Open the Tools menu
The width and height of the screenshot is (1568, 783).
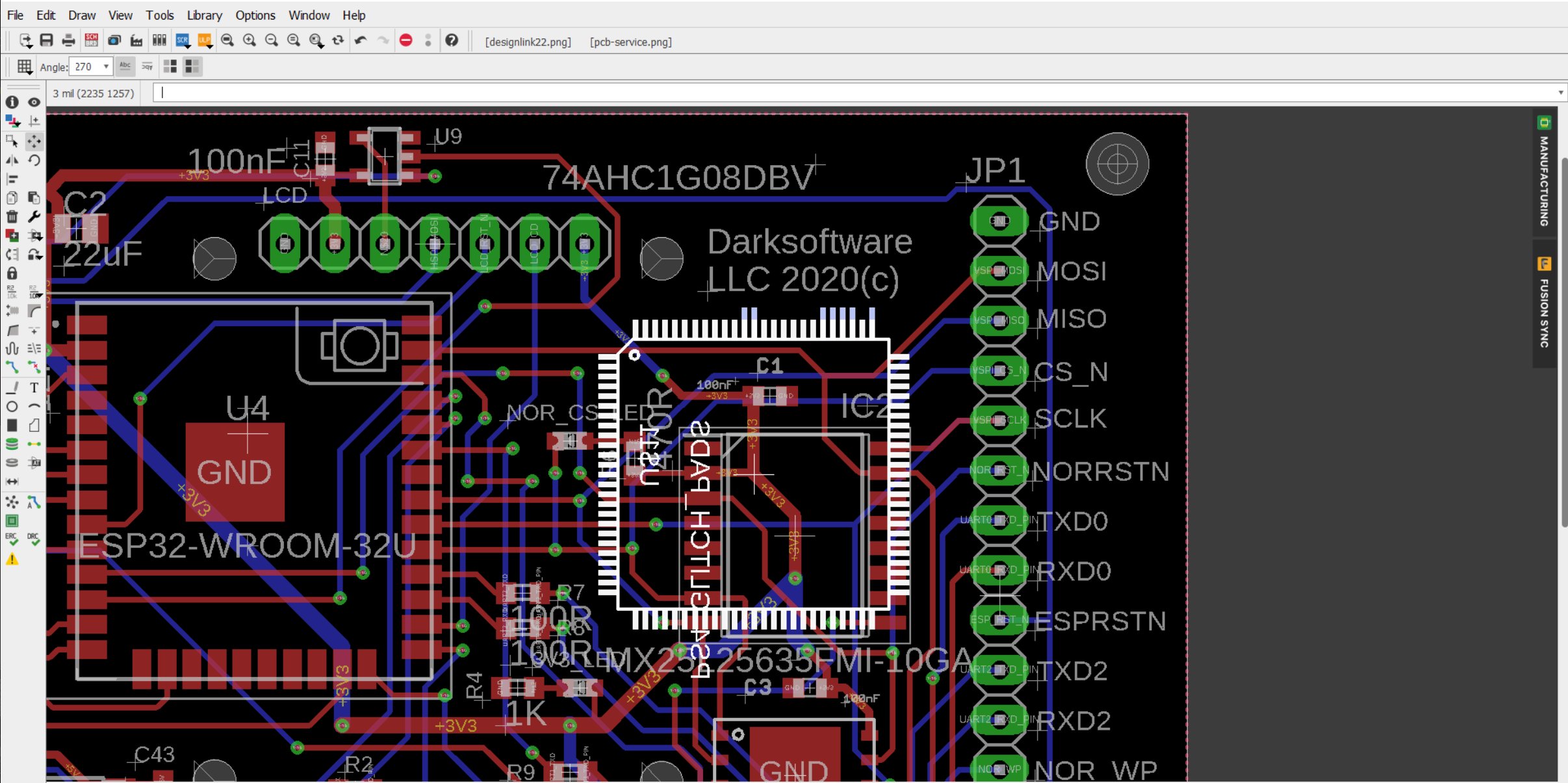pyautogui.click(x=159, y=15)
